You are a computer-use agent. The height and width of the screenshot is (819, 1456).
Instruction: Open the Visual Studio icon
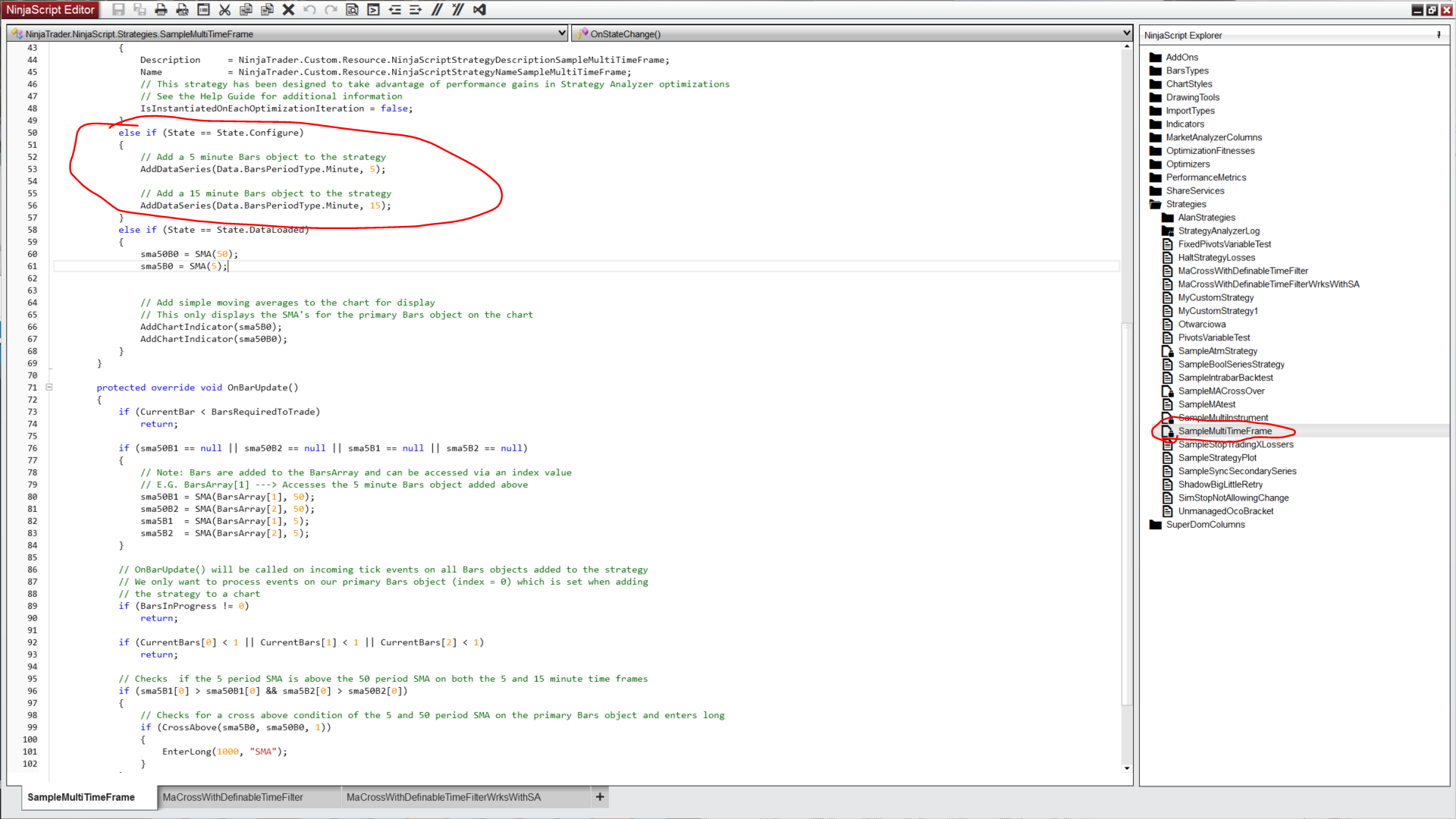coord(479,10)
